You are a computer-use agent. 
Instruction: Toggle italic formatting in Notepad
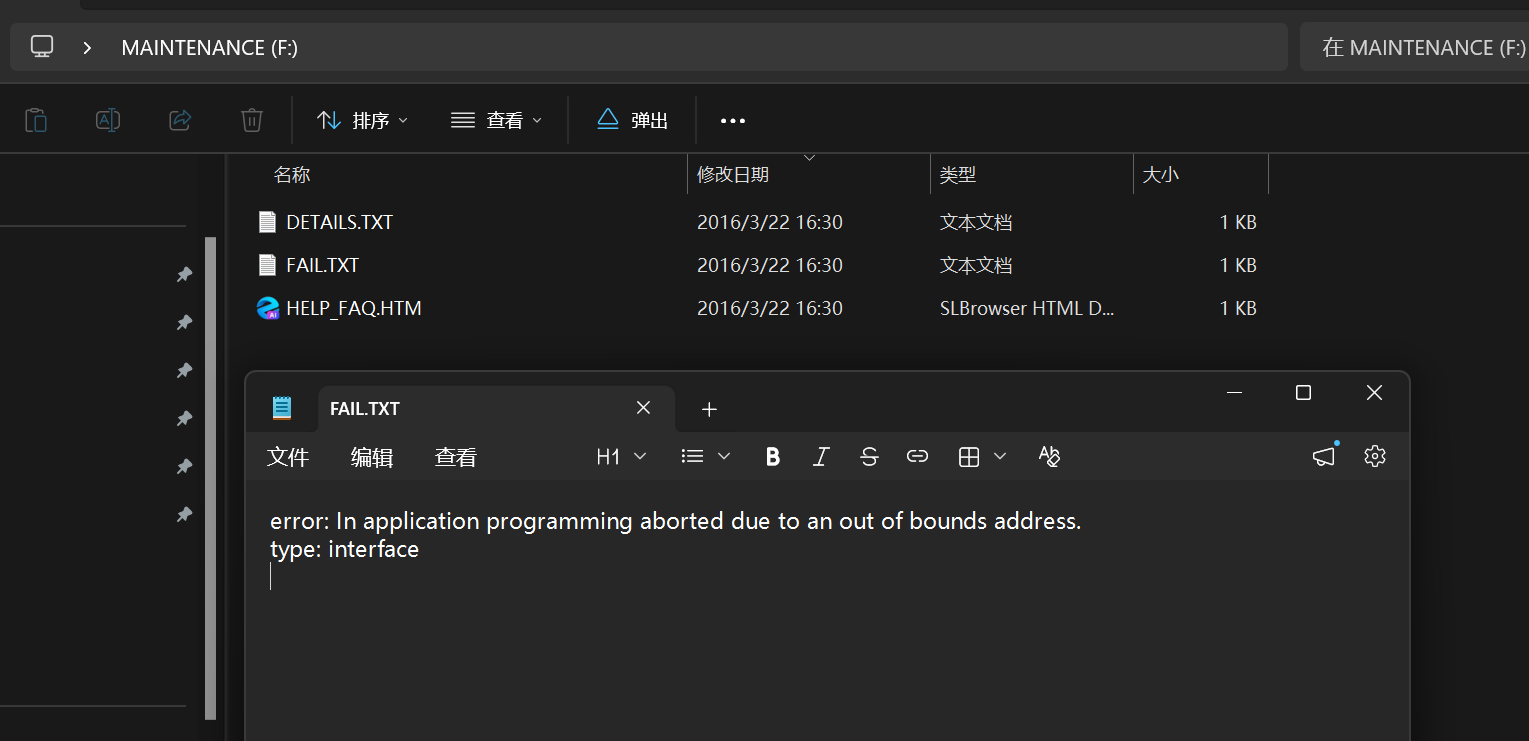point(821,457)
